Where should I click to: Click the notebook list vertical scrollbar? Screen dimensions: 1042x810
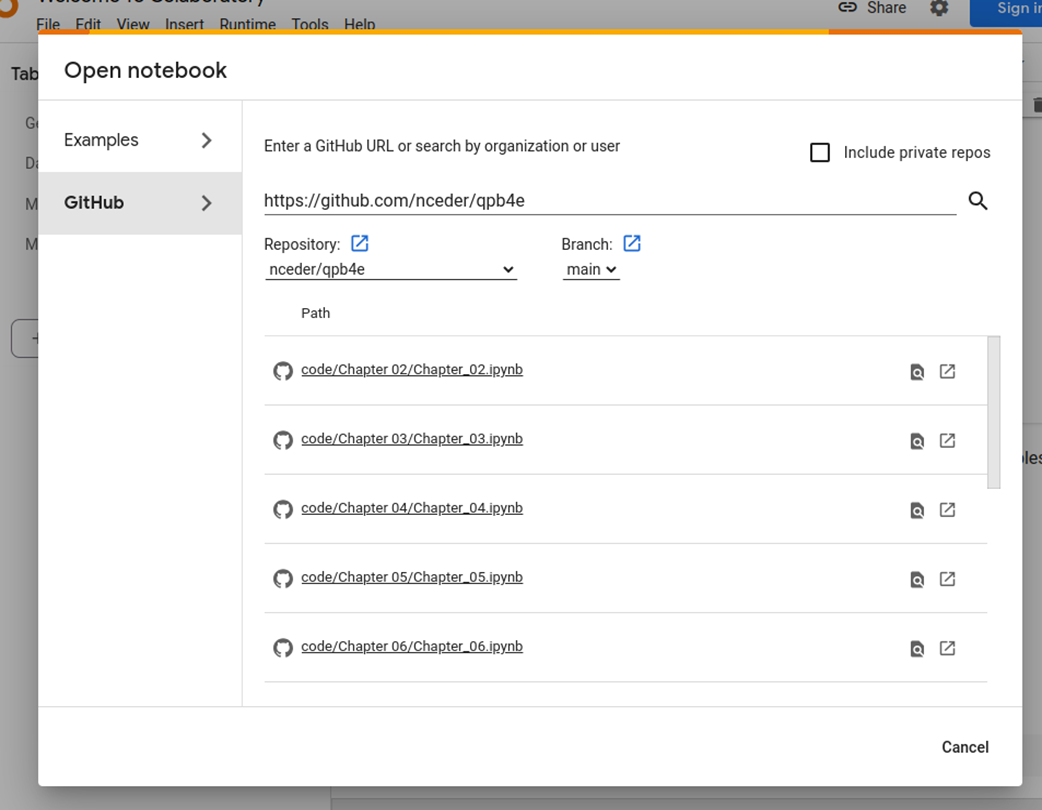coord(993,412)
